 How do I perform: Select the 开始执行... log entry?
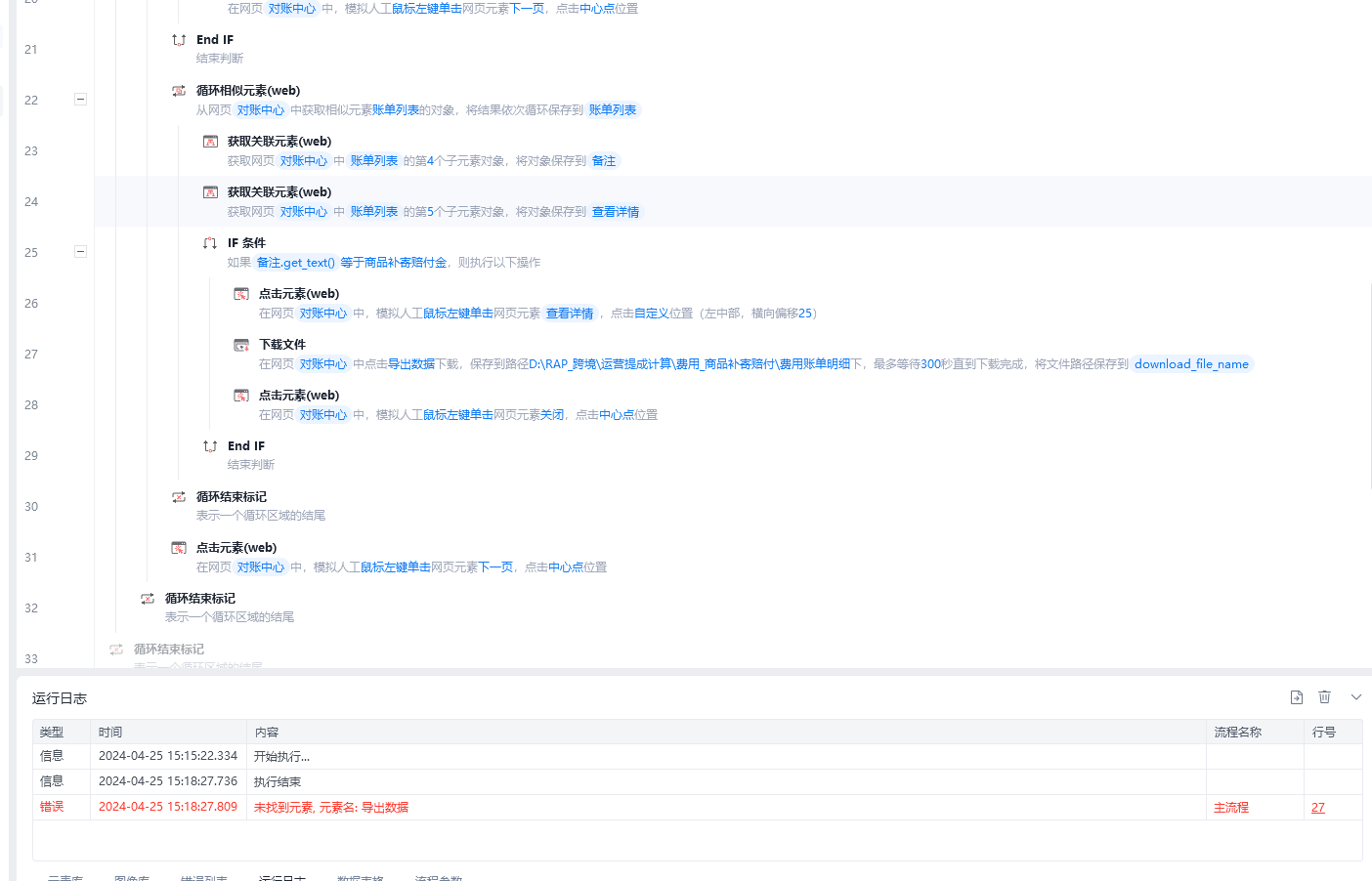[281, 757]
